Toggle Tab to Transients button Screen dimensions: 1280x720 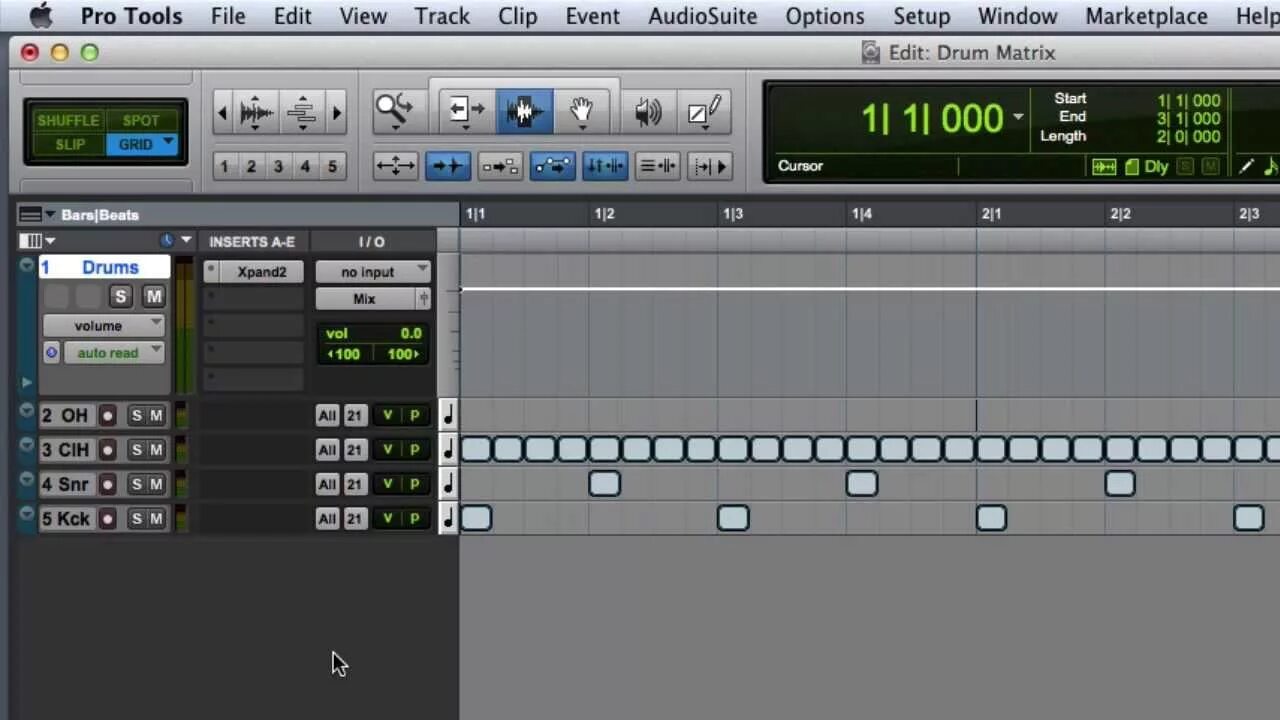pyautogui.click(x=448, y=166)
